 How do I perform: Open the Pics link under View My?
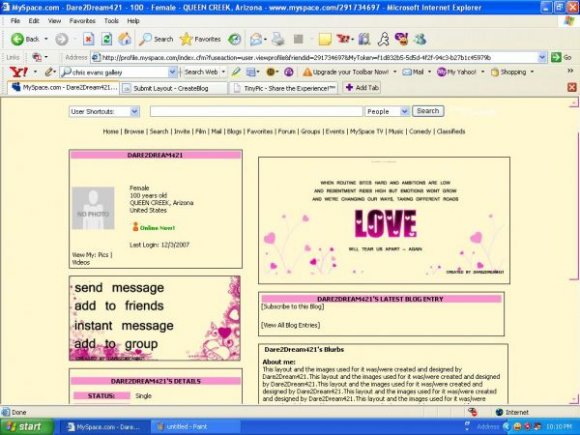coord(103,255)
